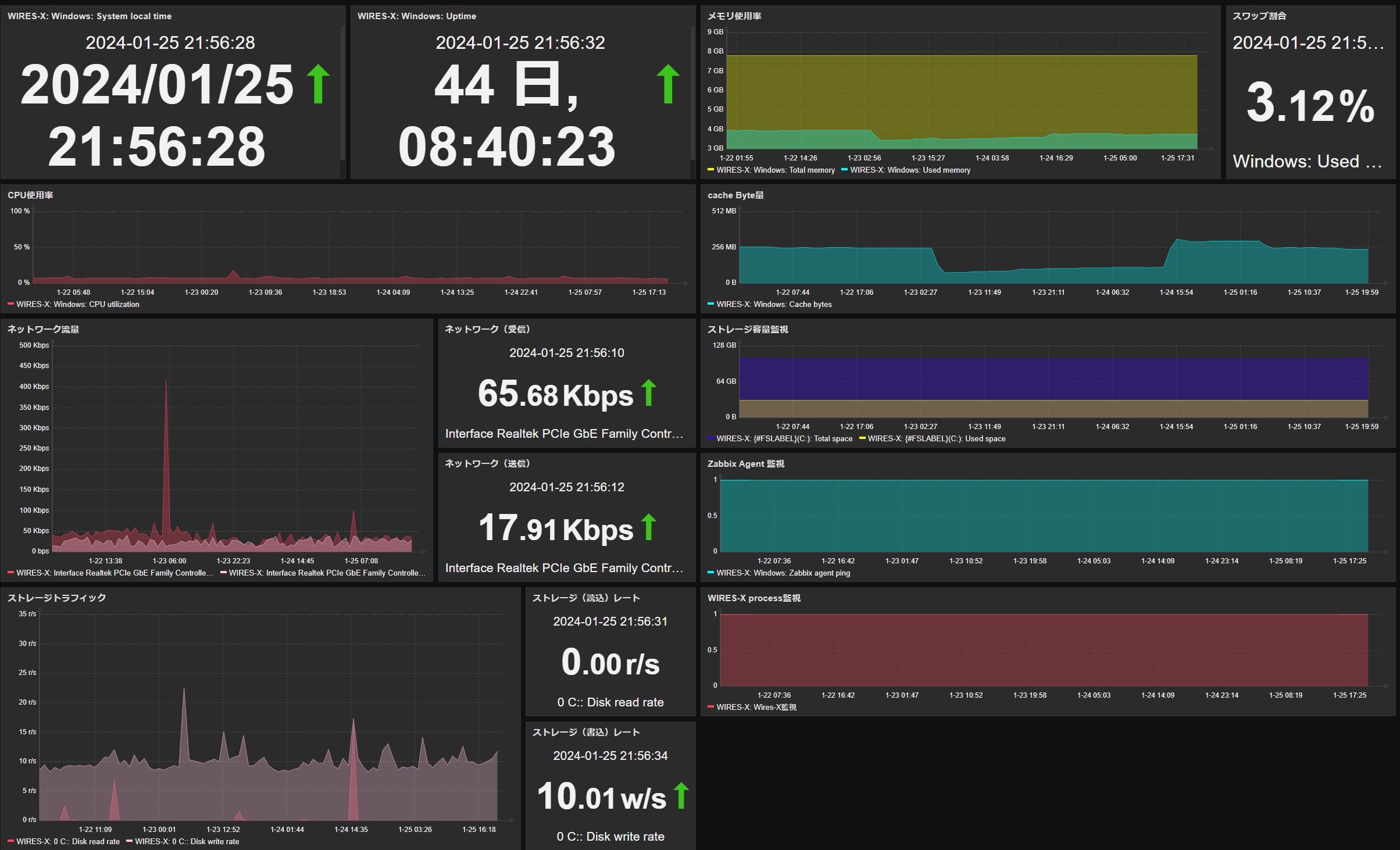
Task: Click the yellow C: Used space legend swatch
Action: 862,438
